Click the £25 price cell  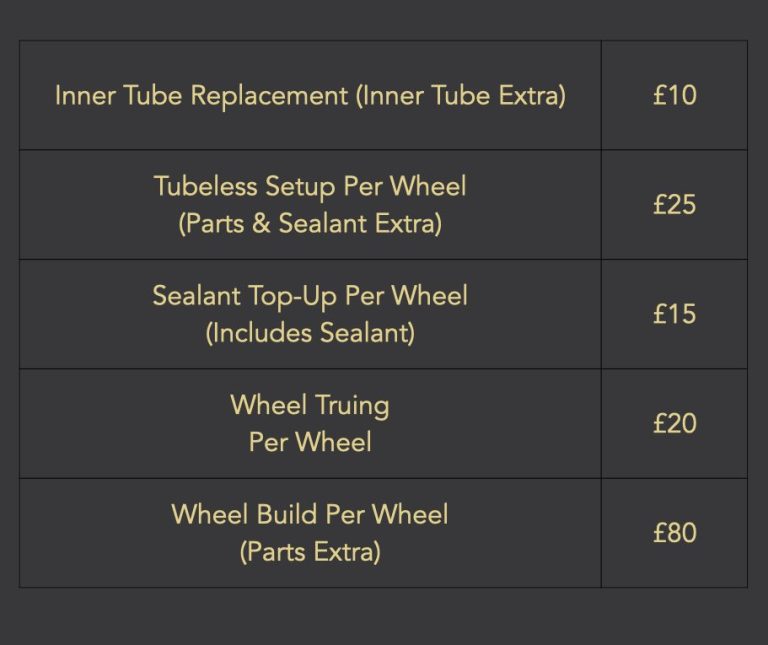point(674,205)
